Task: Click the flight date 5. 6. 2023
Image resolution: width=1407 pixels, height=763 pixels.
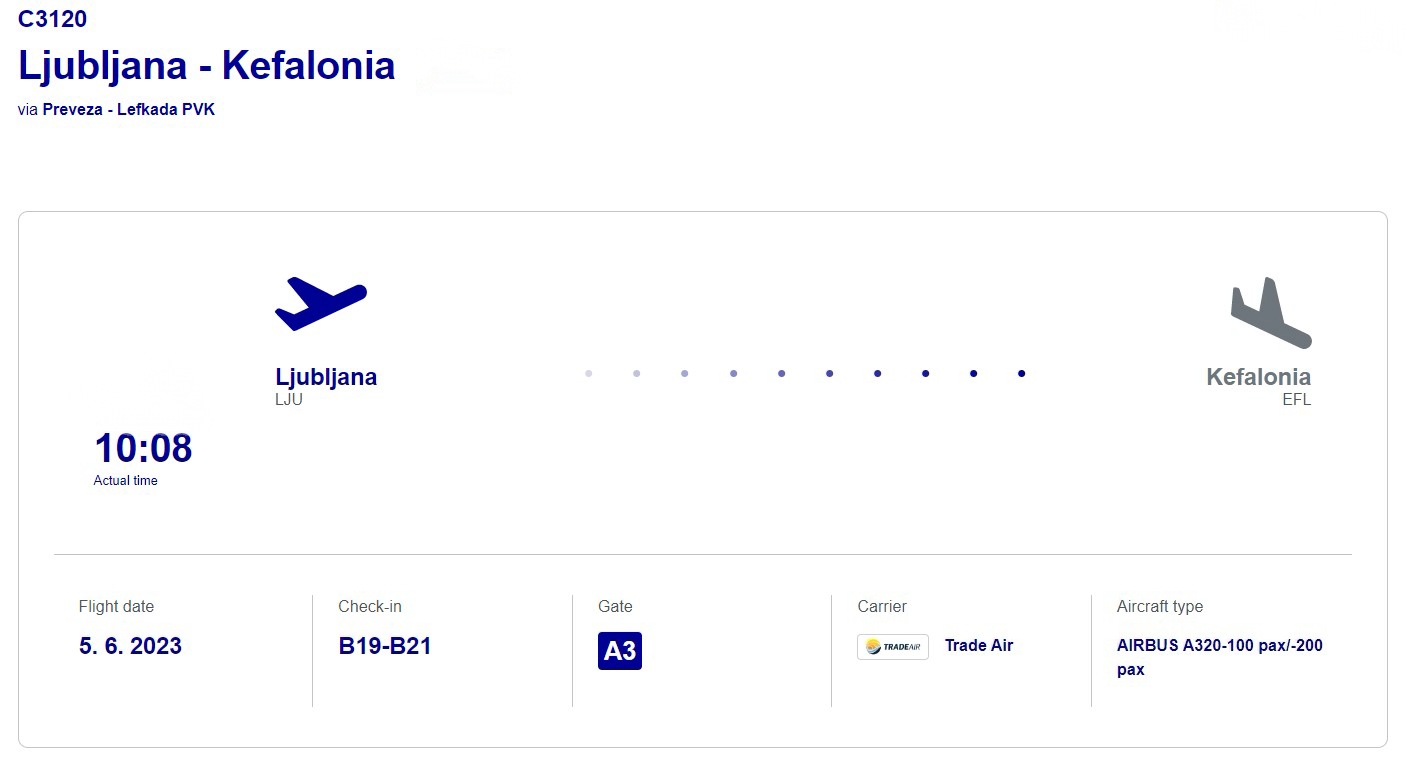Action: pos(131,646)
